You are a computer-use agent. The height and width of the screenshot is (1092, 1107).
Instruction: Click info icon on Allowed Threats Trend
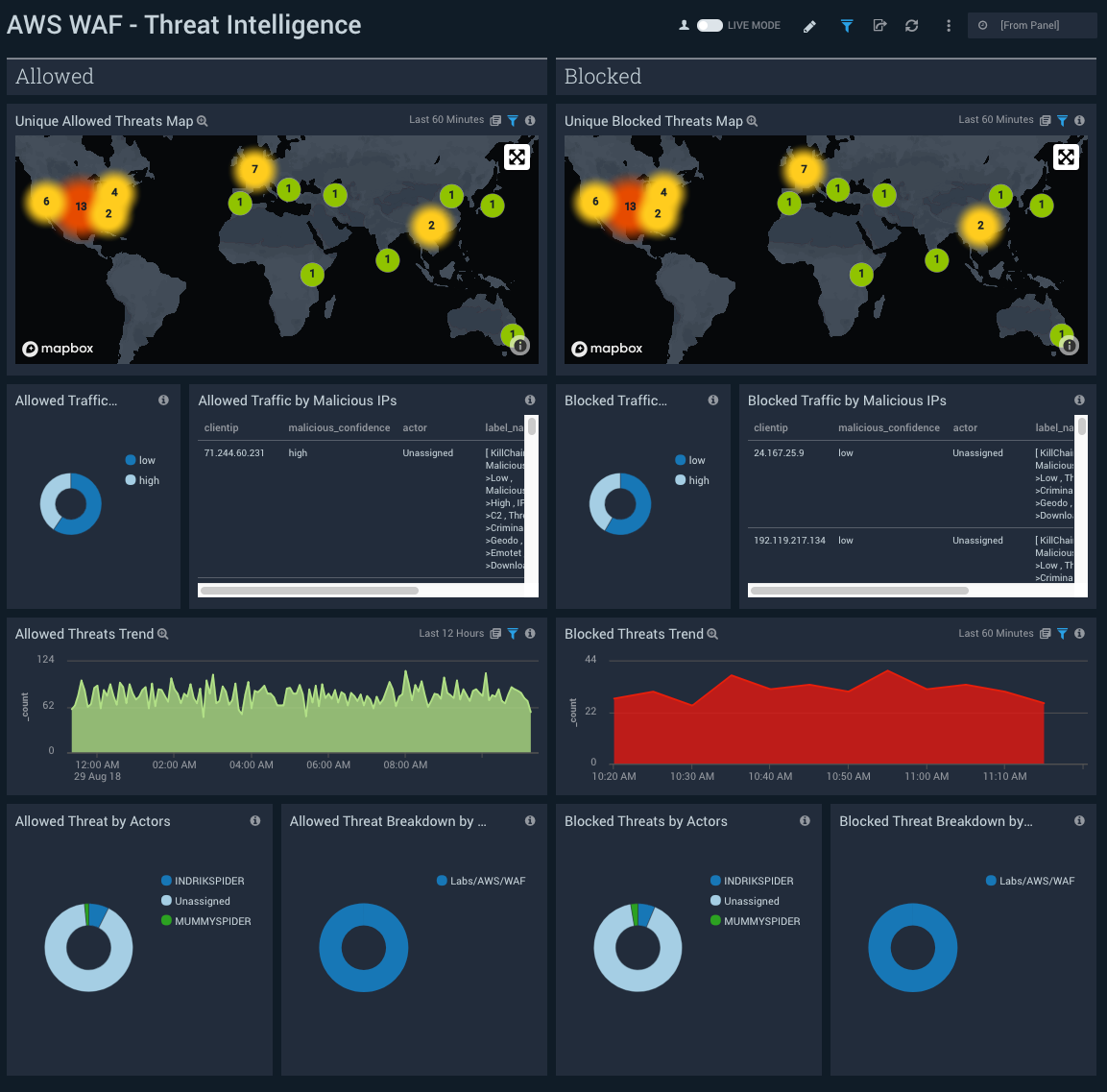click(530, 634)
